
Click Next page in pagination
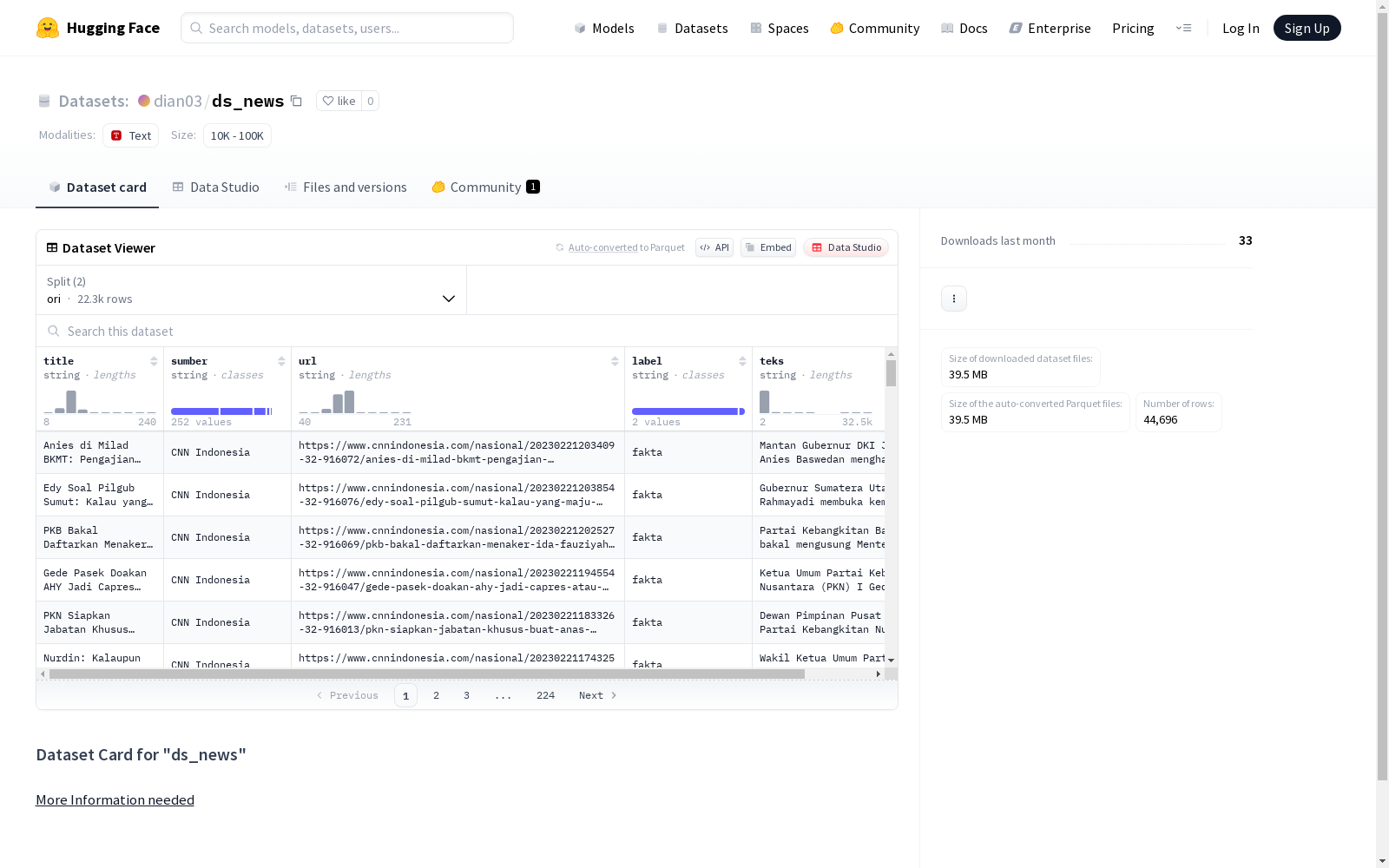tap(598, 695)
